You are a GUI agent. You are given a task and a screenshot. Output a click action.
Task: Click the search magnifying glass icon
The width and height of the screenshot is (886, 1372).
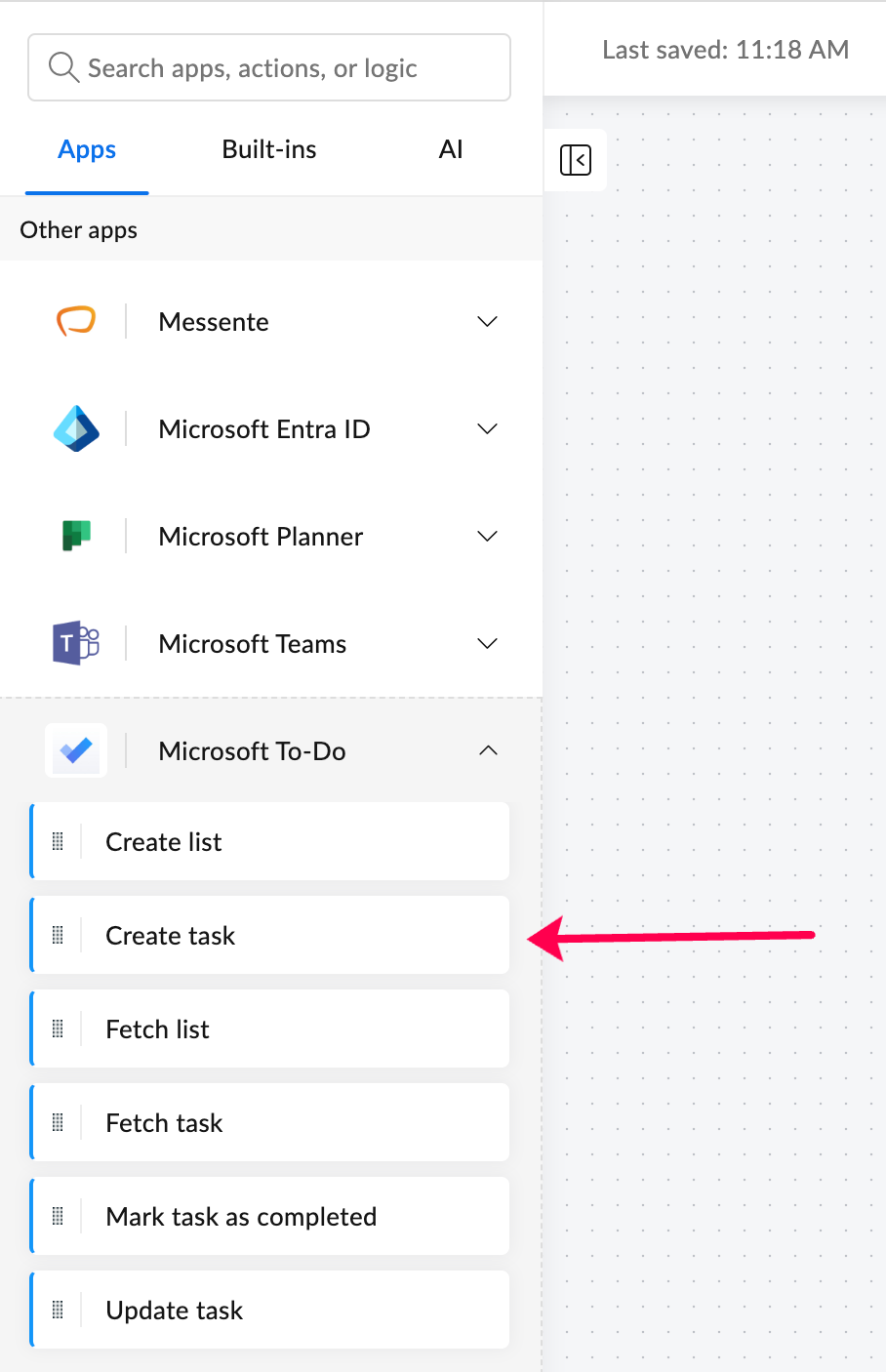click(63, 67)
